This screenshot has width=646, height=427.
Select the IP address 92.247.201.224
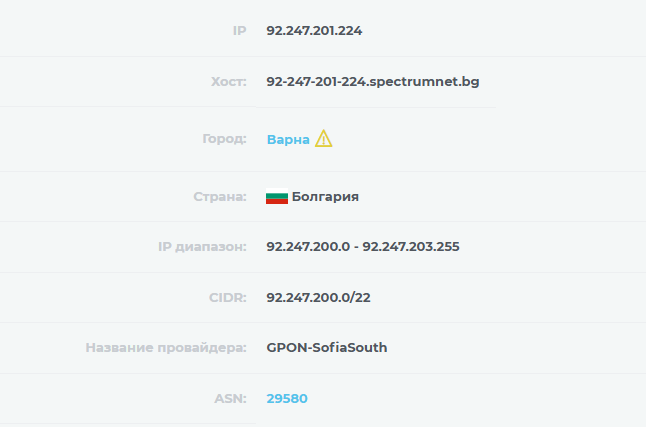314,31
